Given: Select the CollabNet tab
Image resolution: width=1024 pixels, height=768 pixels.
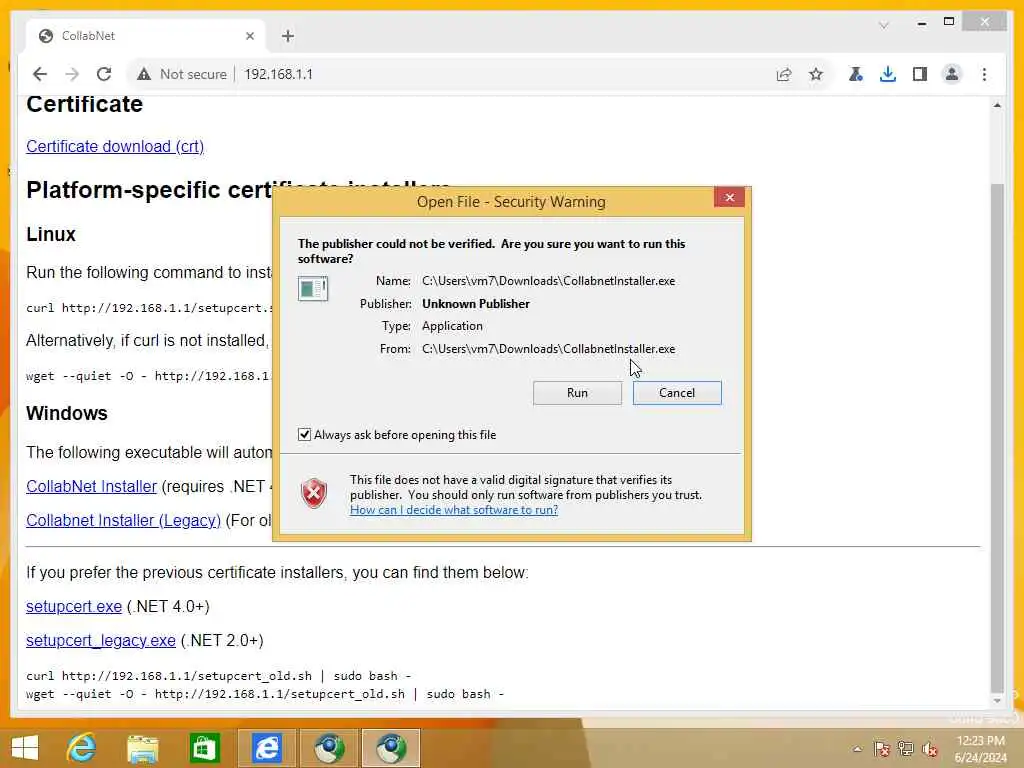Looking at the screenshot, I should click(146, 36).
